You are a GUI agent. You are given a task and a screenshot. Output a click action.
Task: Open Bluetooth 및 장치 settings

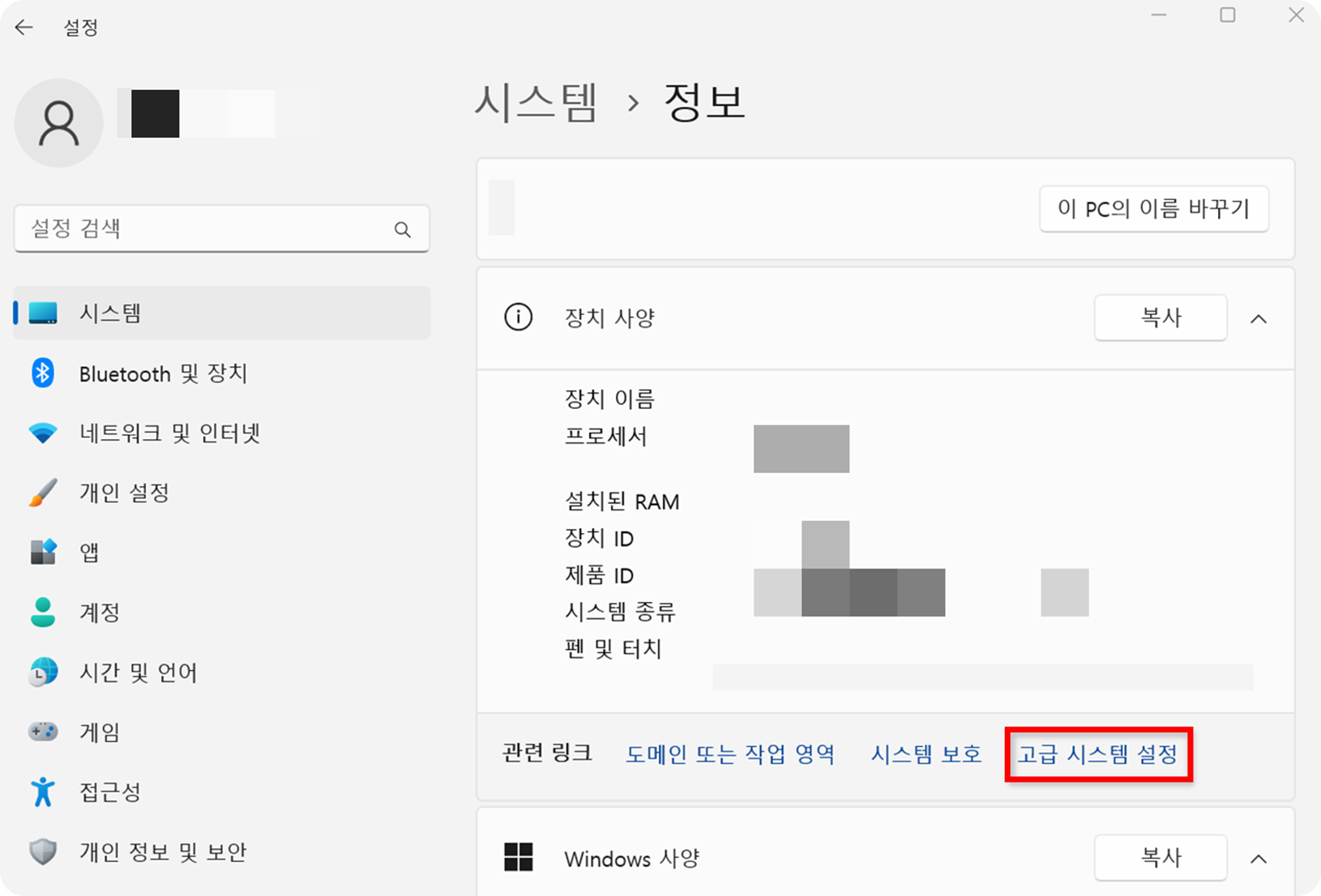tap(222, 373)
